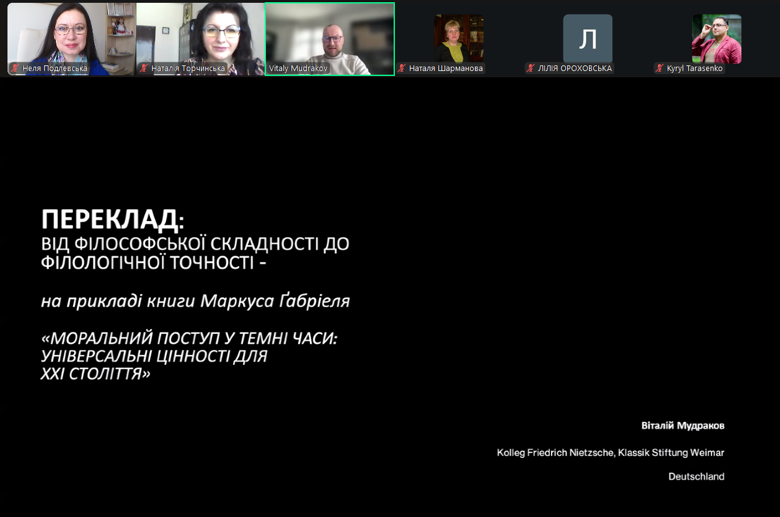Click muted microphone icon beside Неля Подлевська

pos(15,68)
